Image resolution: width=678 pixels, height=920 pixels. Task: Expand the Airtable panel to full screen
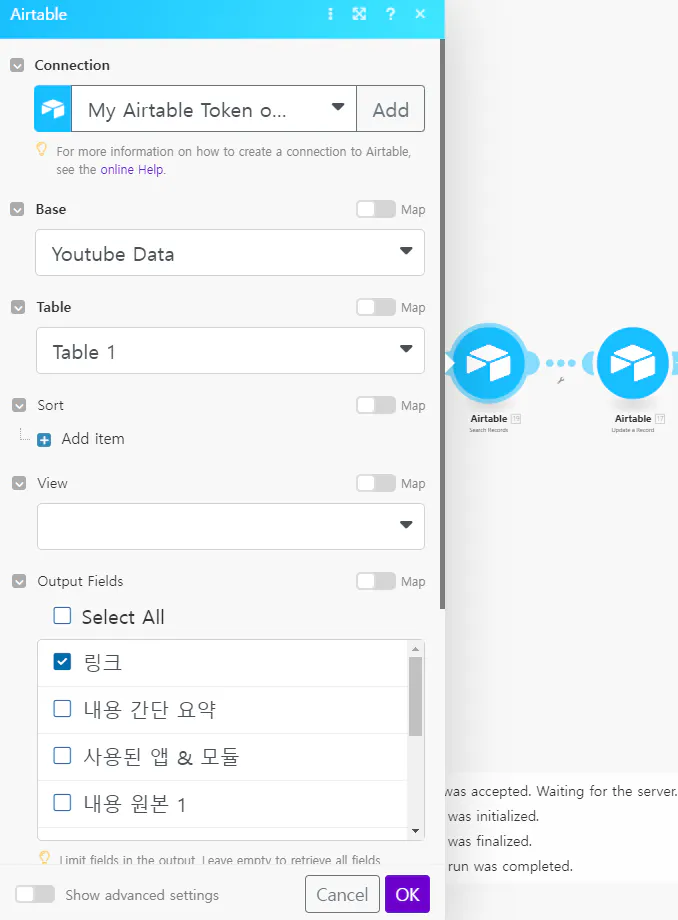[x=359, y=14]
